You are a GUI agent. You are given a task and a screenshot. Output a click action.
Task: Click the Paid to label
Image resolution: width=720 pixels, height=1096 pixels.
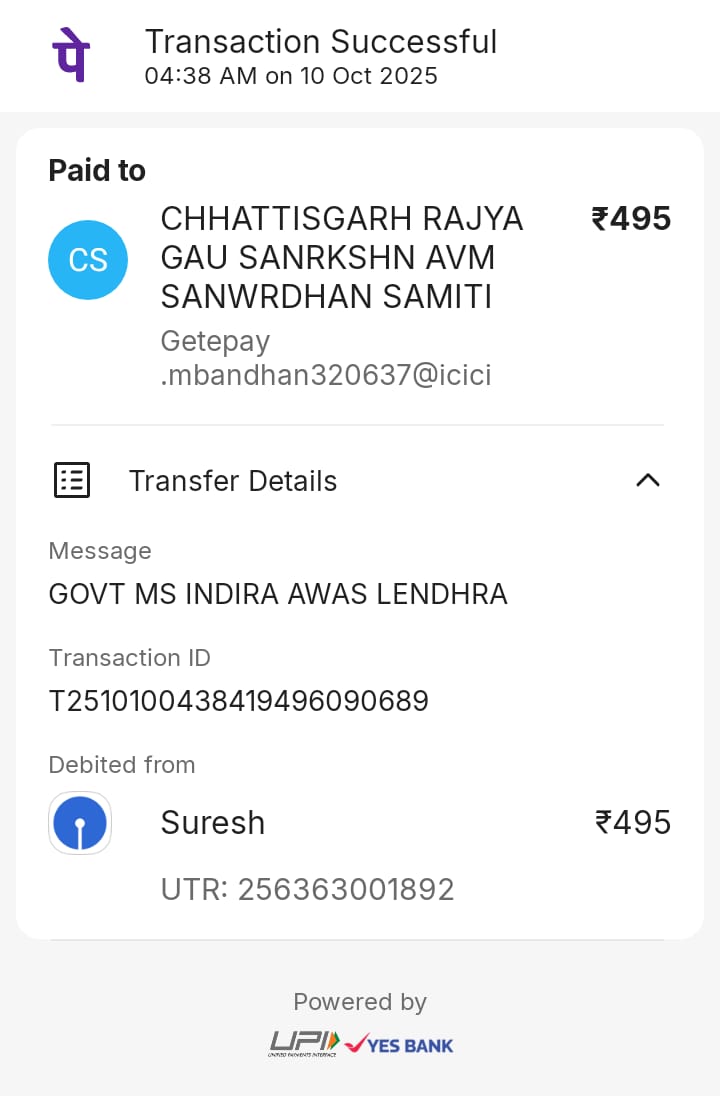[x=97, y=171]
